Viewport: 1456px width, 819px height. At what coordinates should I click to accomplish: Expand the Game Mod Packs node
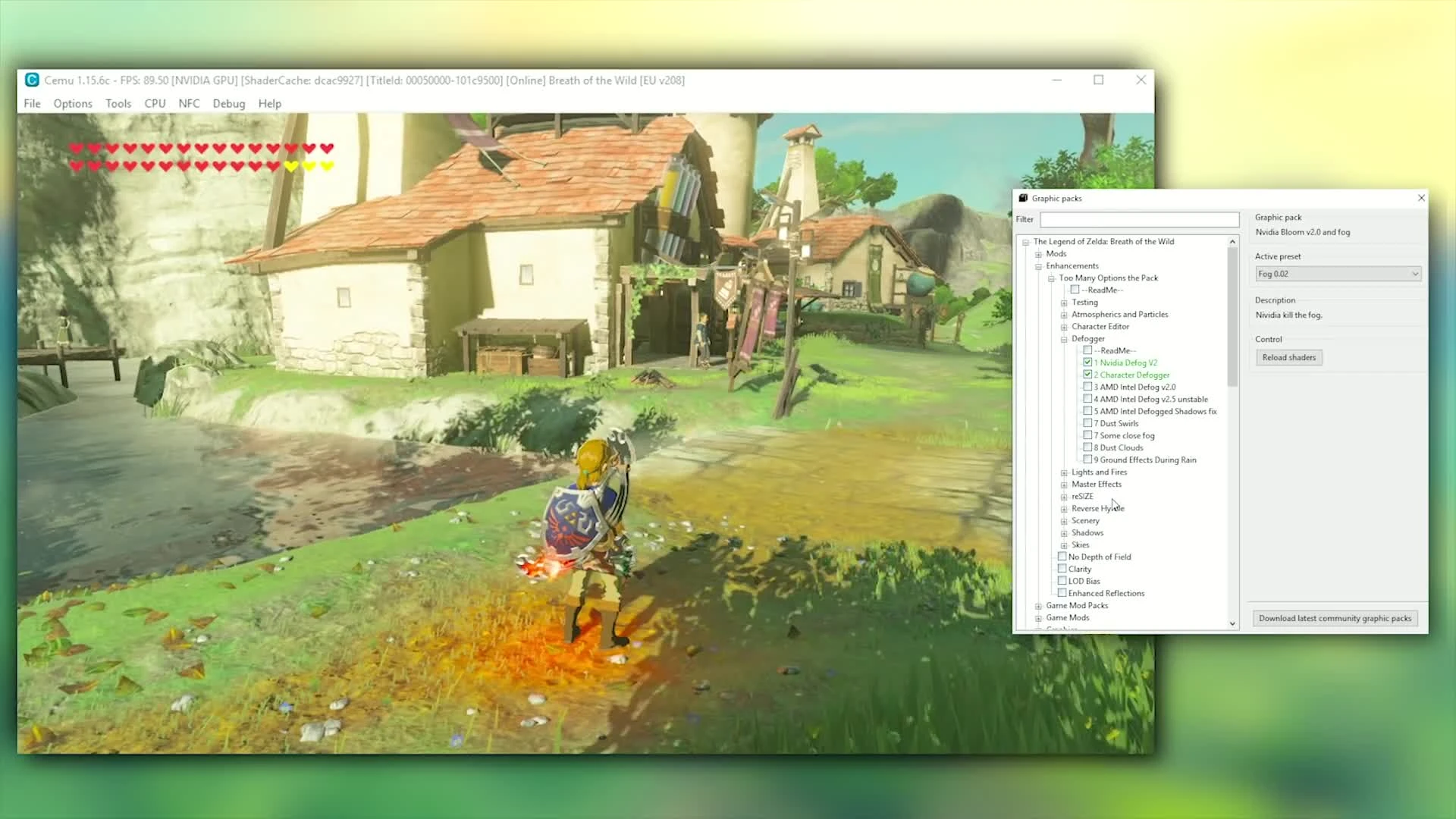coord(1037,605)
